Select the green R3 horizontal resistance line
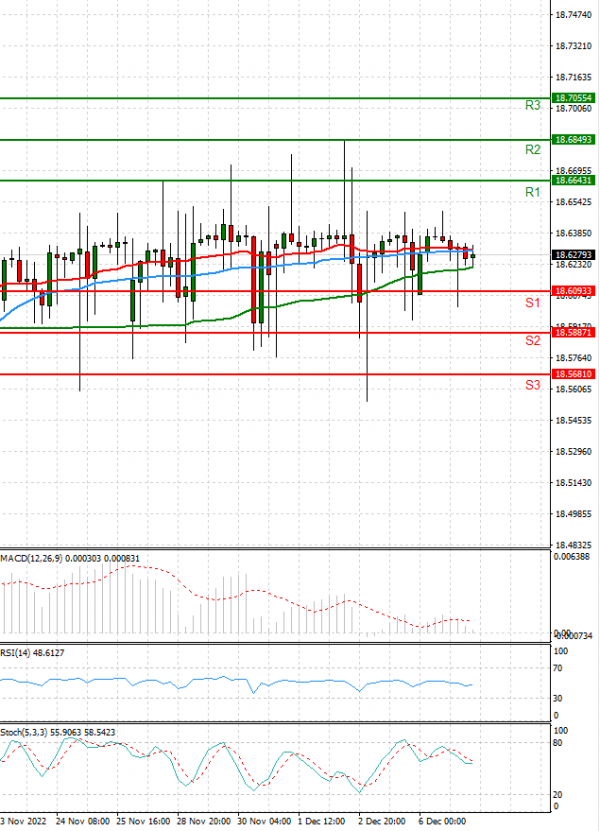 point(275,99)
